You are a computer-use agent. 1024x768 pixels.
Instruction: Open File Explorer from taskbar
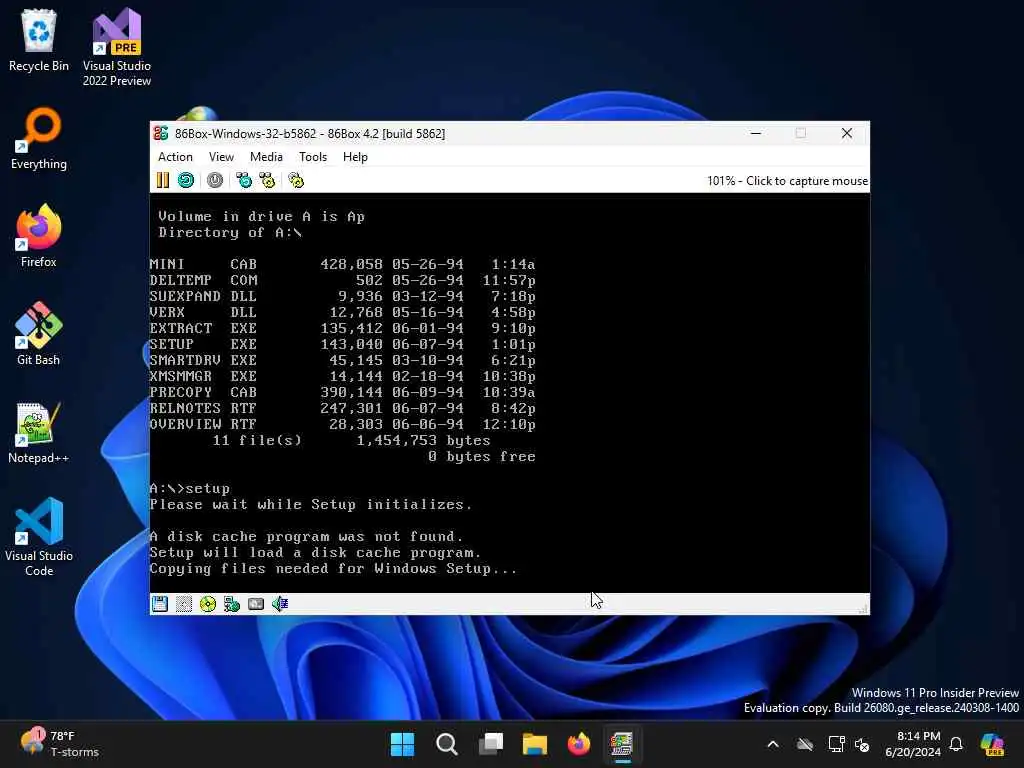click(x=535, y=744)
